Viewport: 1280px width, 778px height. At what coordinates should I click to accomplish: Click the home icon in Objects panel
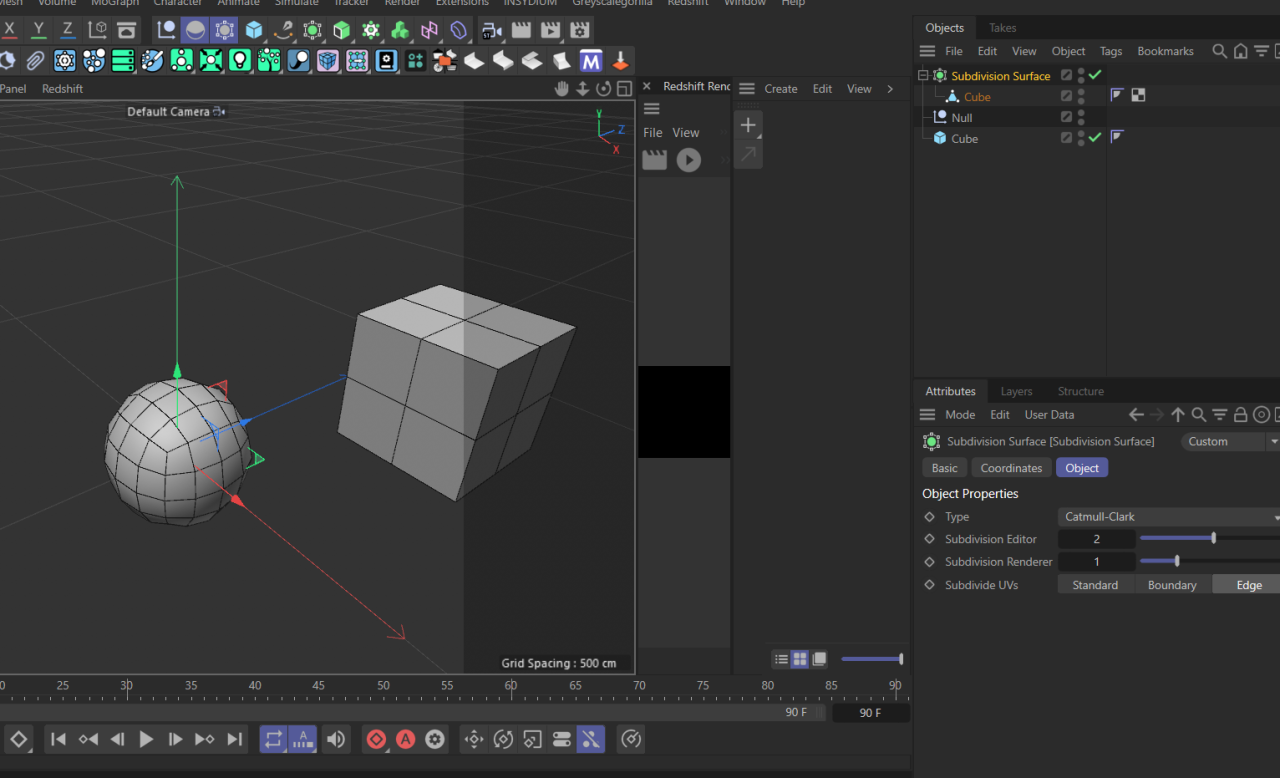pos(1240,51)
